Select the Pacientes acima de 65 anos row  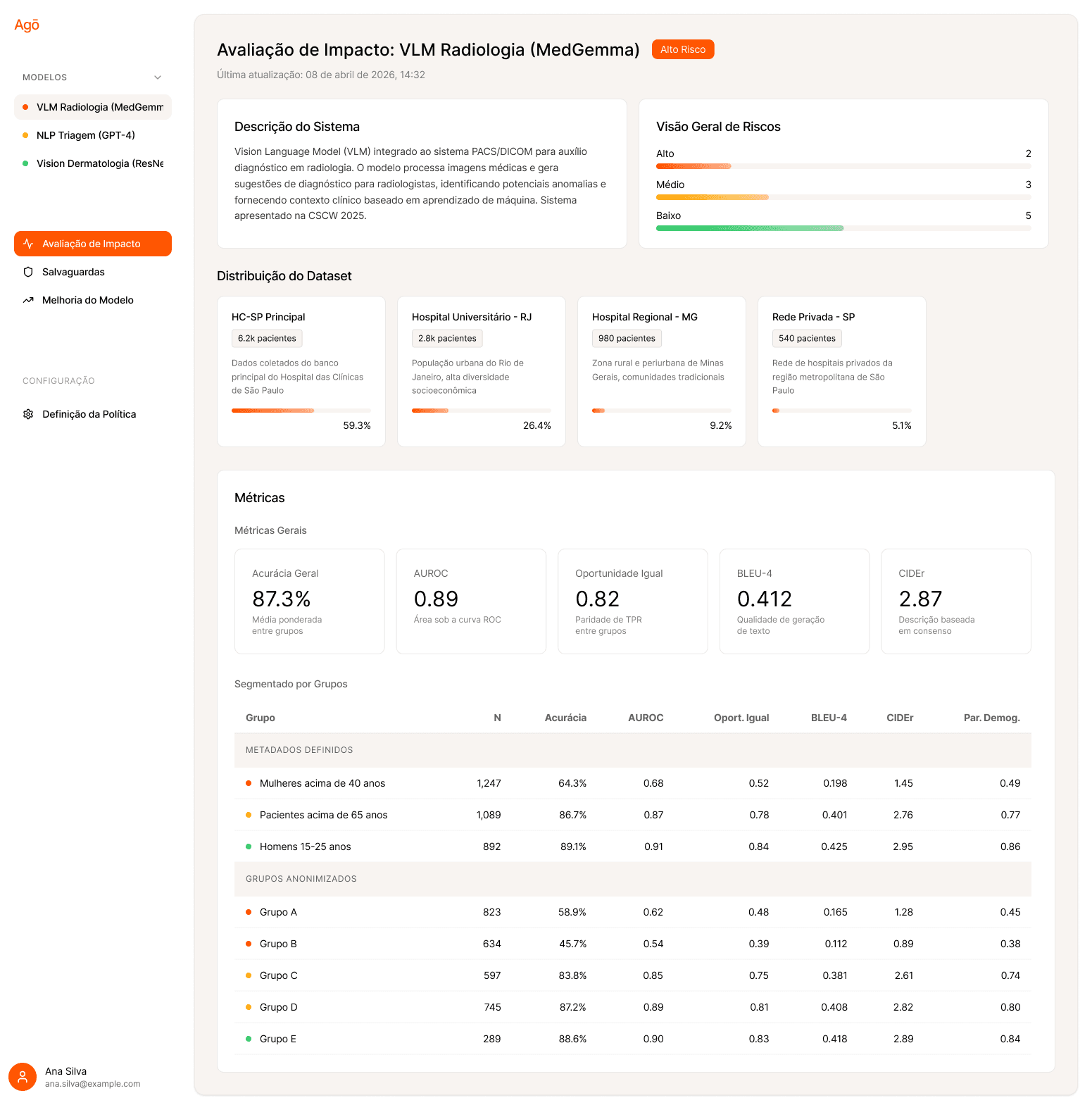633,815
